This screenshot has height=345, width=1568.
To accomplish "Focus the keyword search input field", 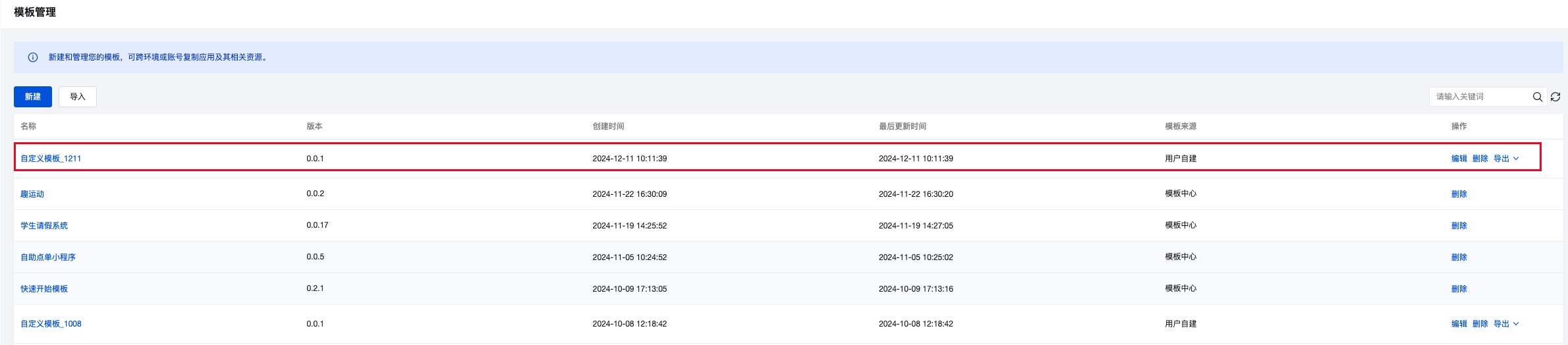I will click(1480, 97).
